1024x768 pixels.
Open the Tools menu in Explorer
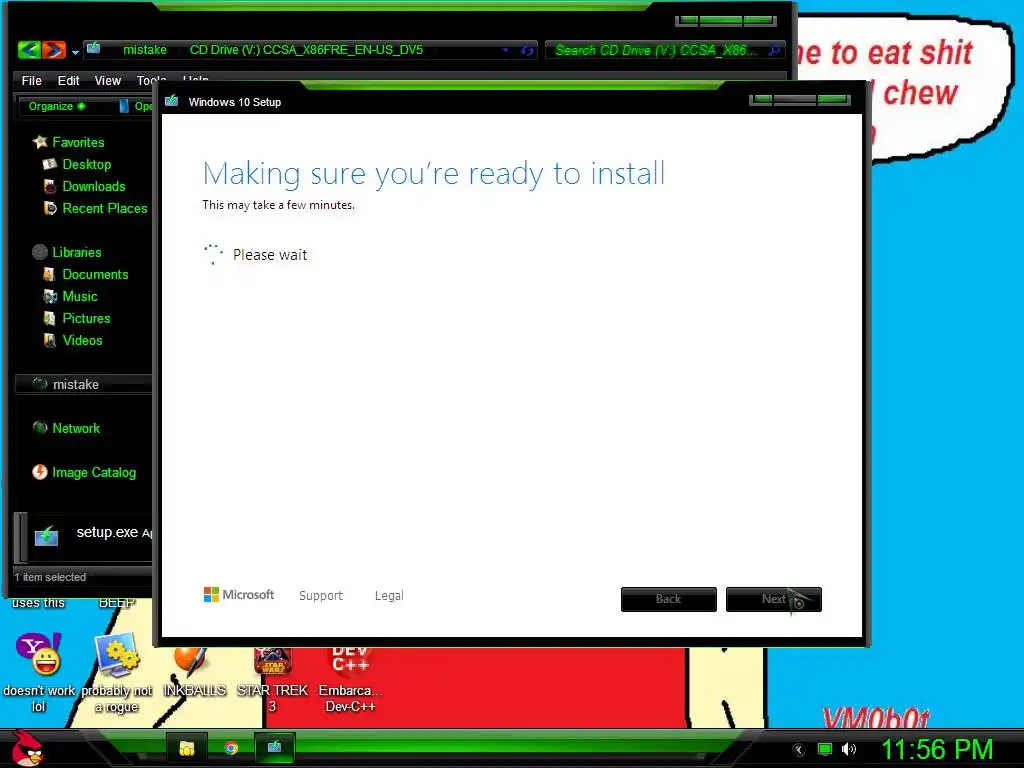tap(151, 81)
